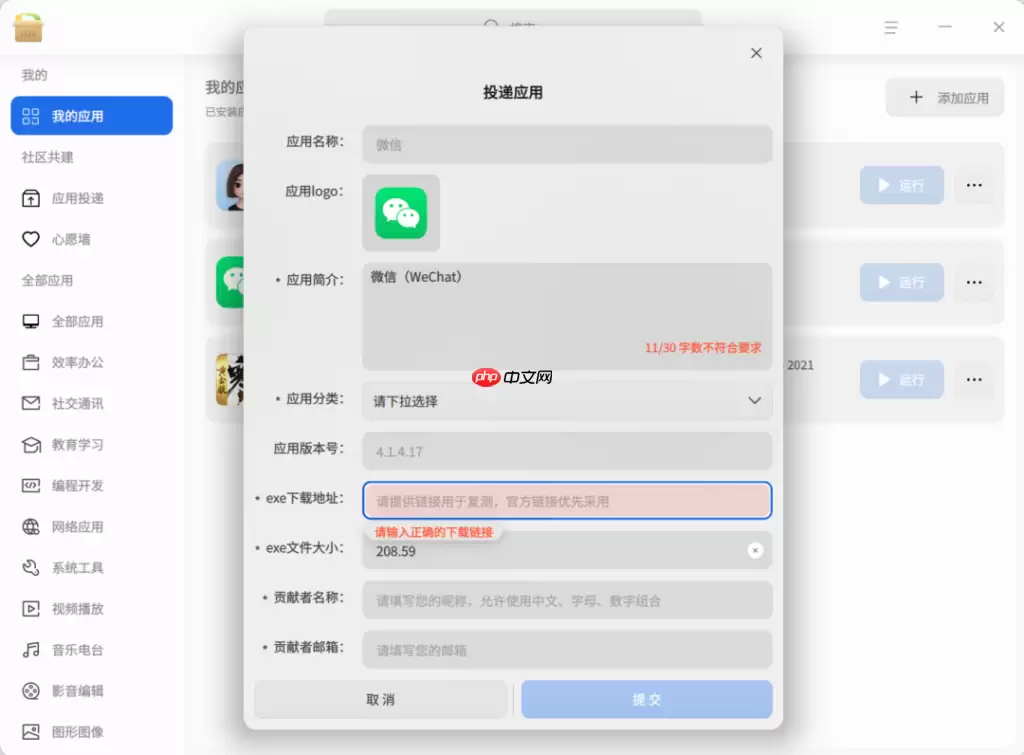The height and width of the screenshot is (755, 1024).
Task: Select the 效率办公 category icon
Action: tap(30, 362)
